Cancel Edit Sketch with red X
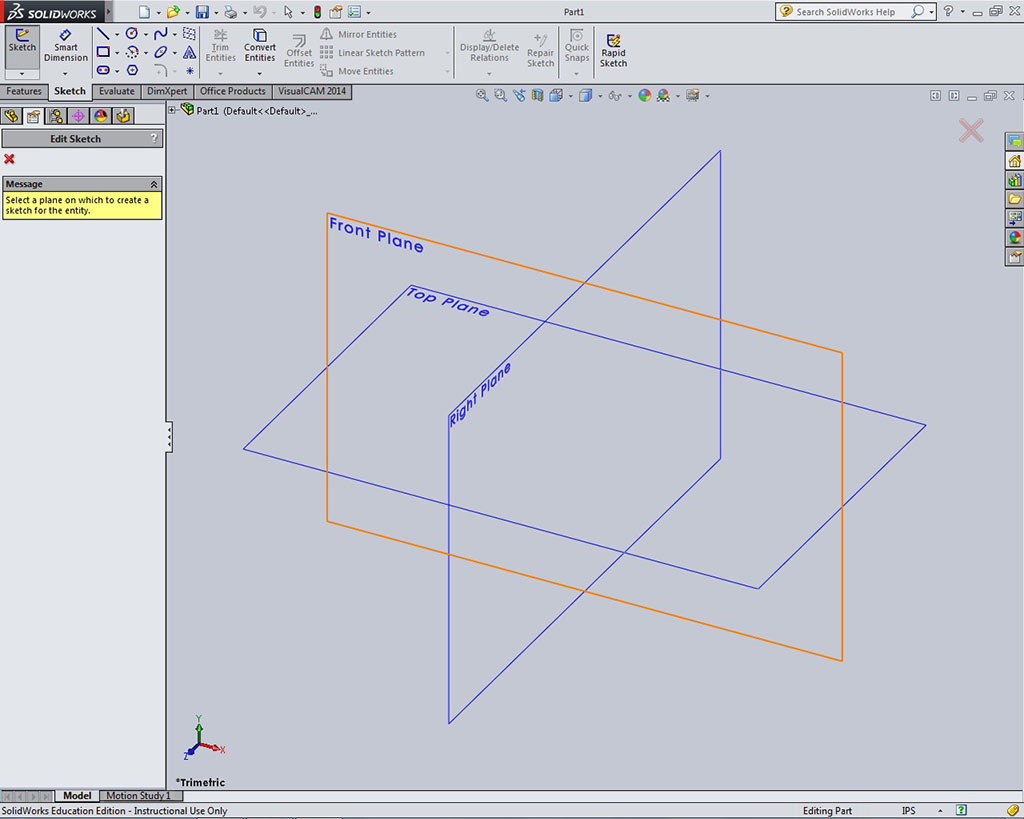The width and height of the screenshot is (1024, 819). point(9,159)
